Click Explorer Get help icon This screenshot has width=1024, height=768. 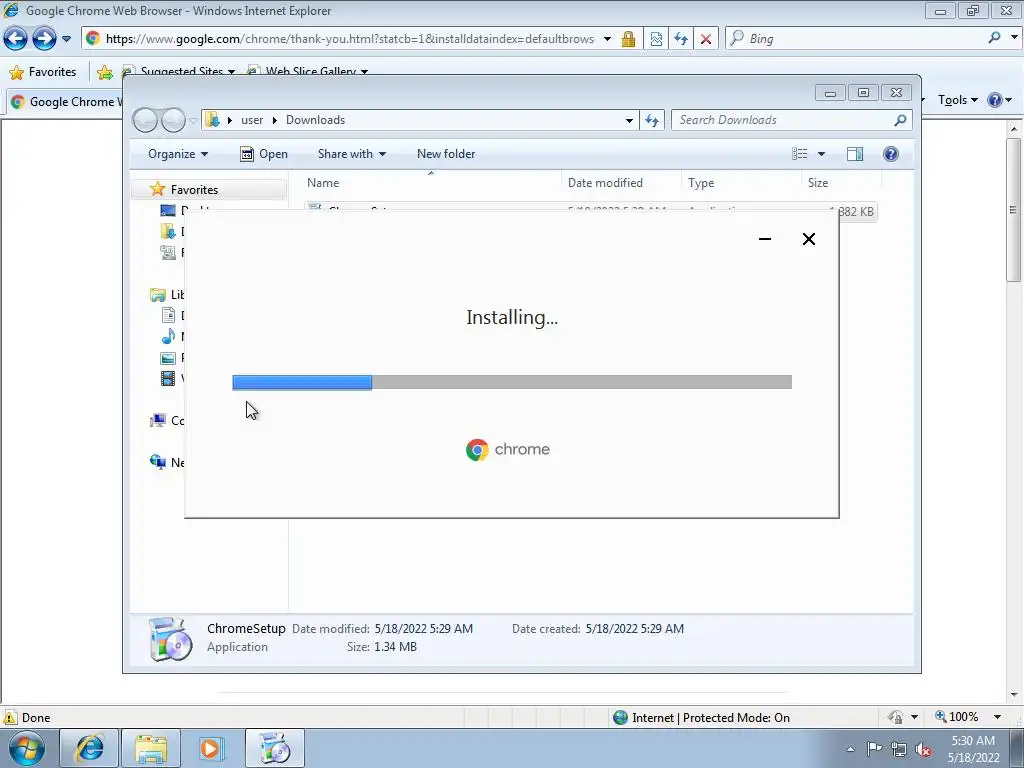click(891, 154)
